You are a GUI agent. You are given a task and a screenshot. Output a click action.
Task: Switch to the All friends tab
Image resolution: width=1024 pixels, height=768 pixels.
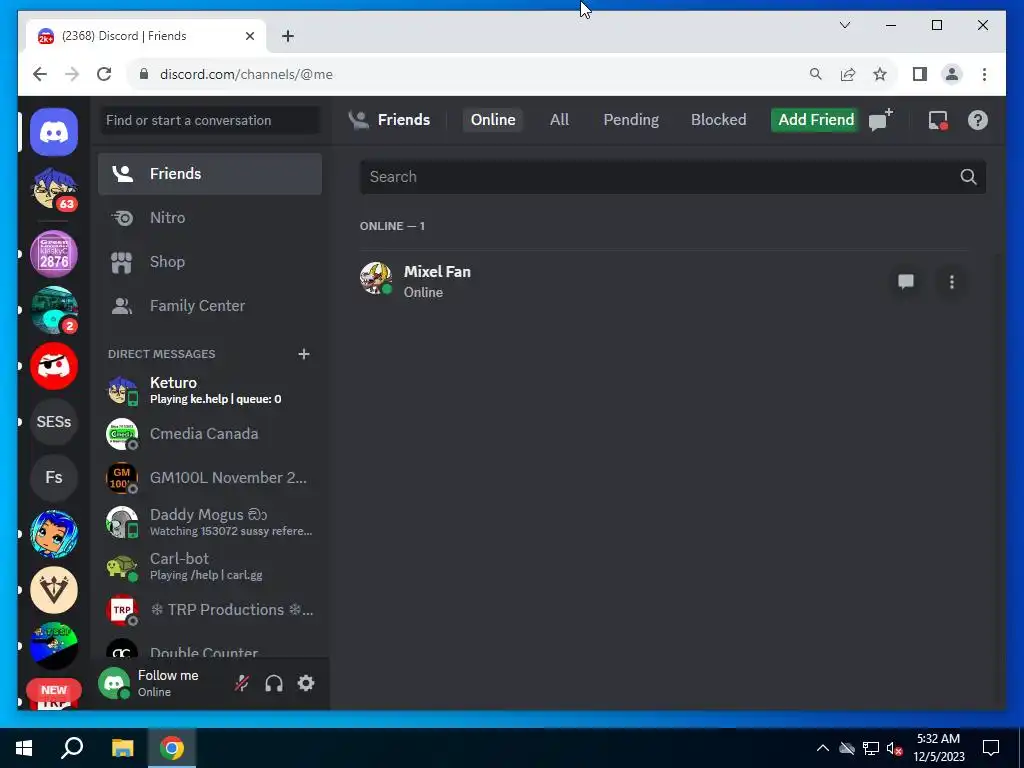pos(559,120)
